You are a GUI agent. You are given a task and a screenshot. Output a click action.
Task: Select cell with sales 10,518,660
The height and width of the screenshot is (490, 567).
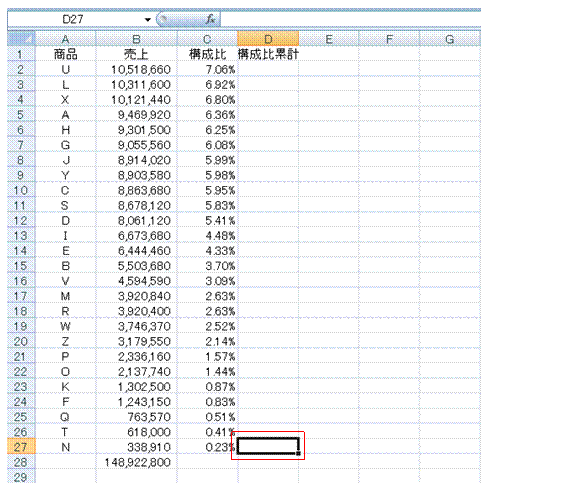pos(136,69)
